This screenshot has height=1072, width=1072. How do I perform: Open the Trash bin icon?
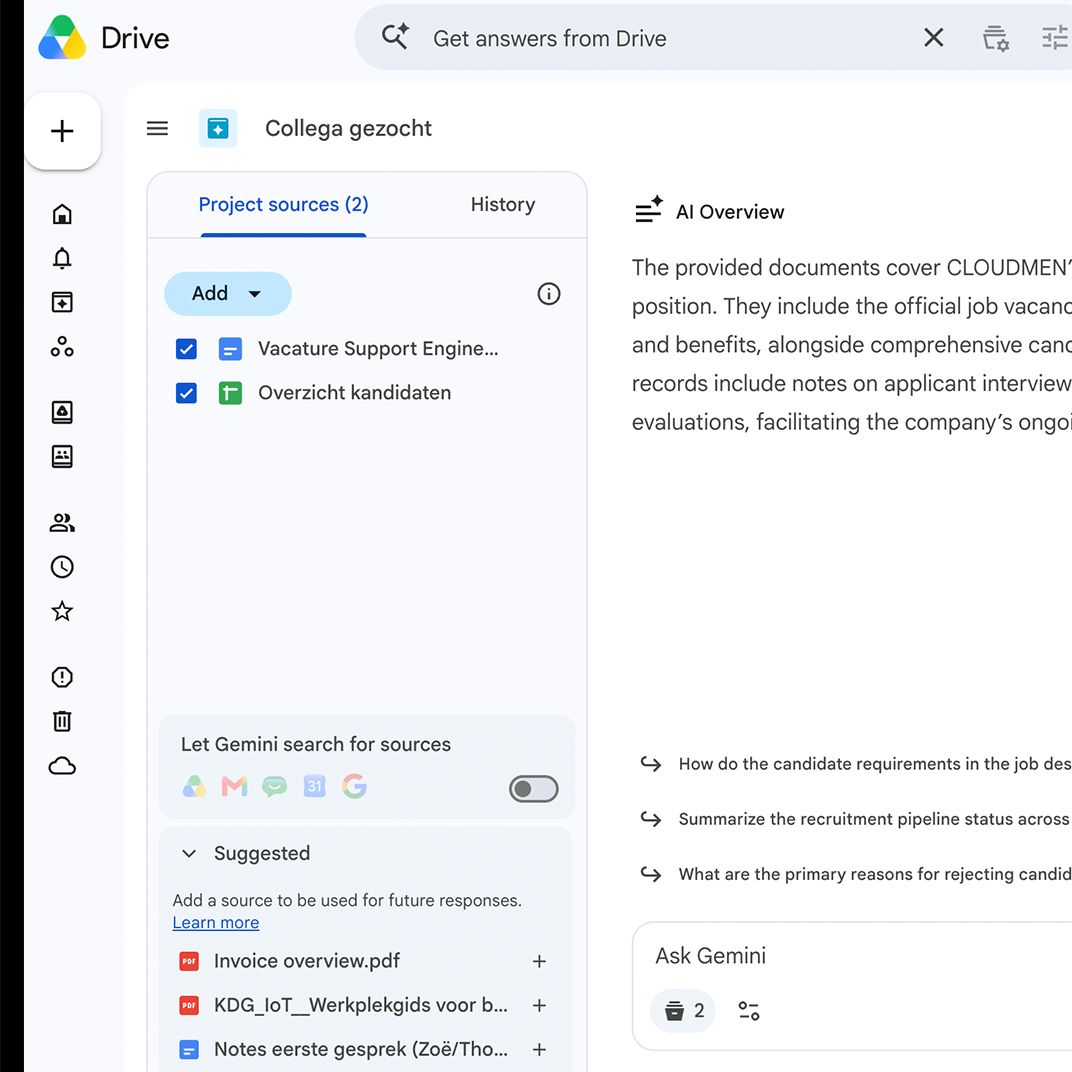coord(62,721)
